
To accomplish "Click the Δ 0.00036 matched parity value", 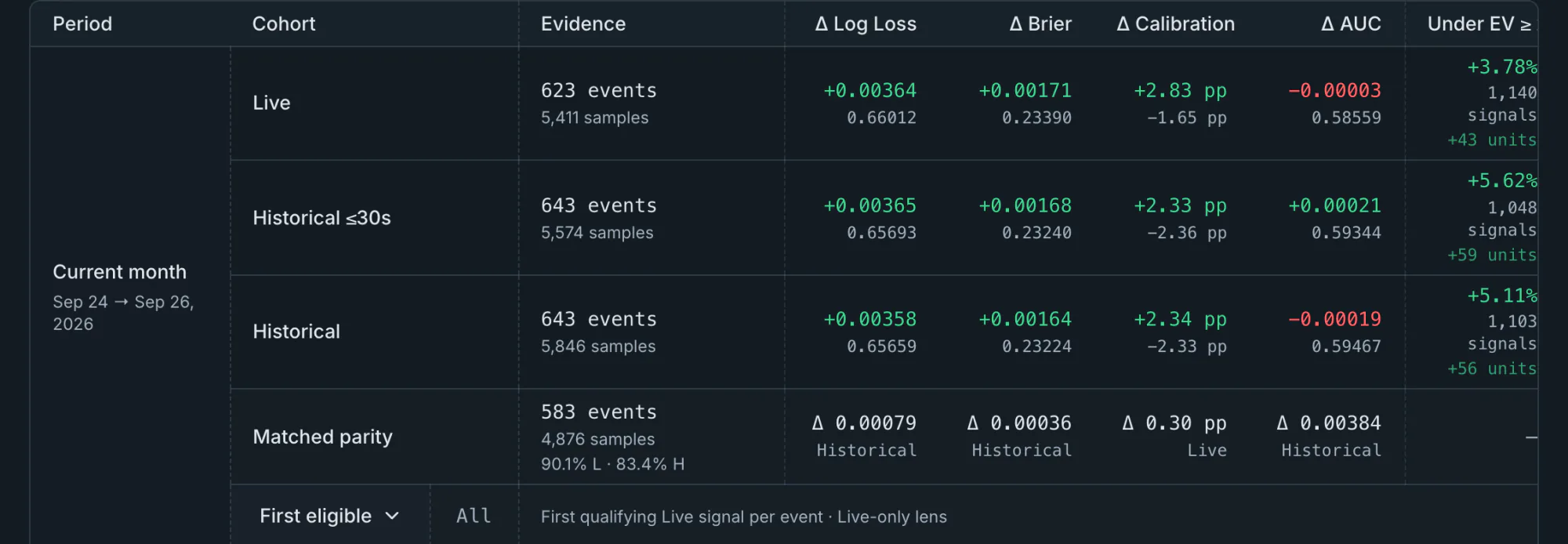I will 1019,423.
